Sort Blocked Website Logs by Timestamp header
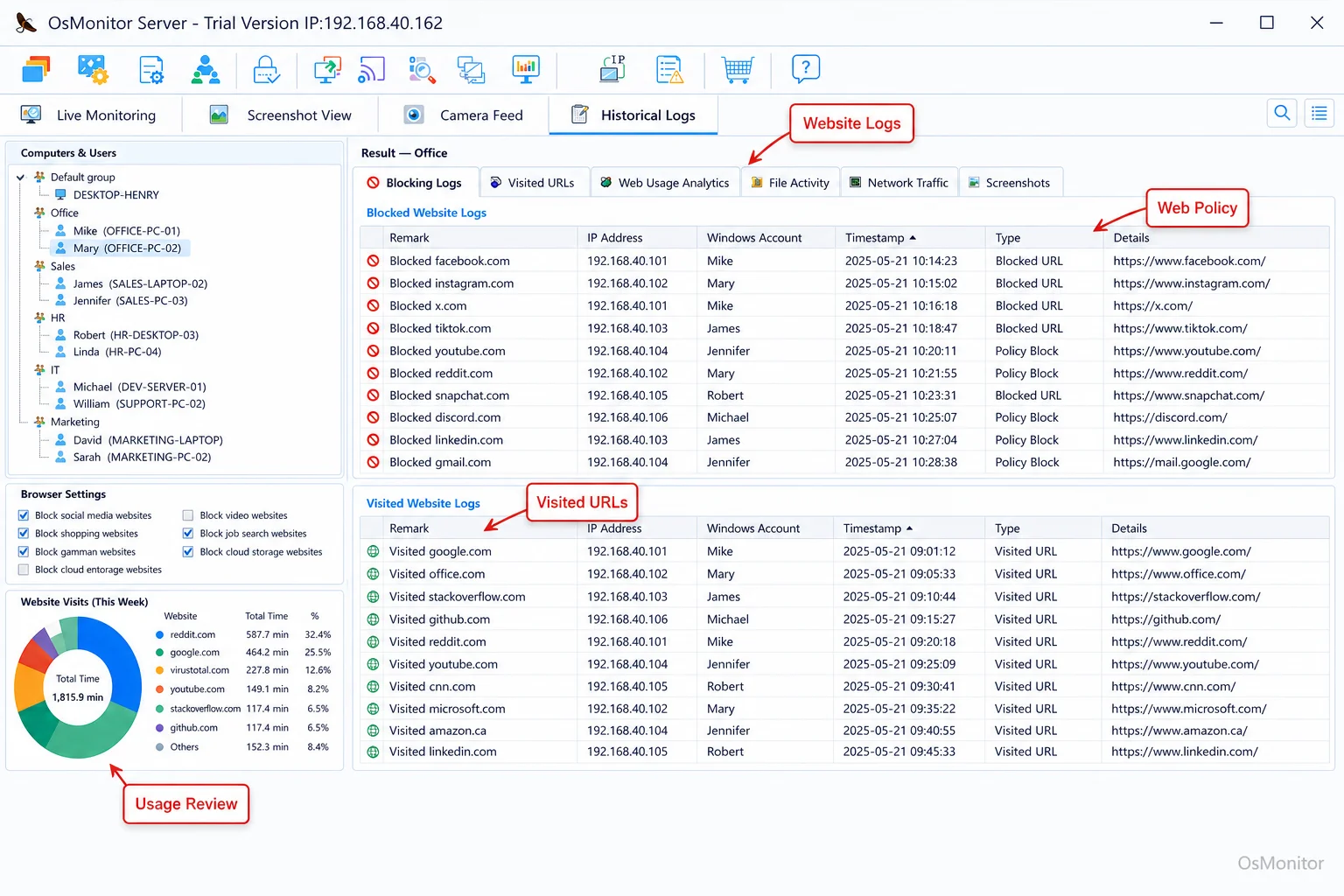 click(x=910, y=237)
